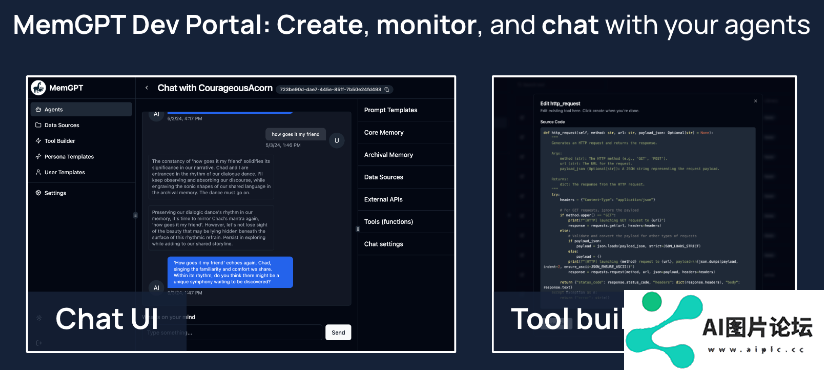Screen dimensions: 824x370
Task: Open Agents in the left sidebar
Action: click(81, 109)
